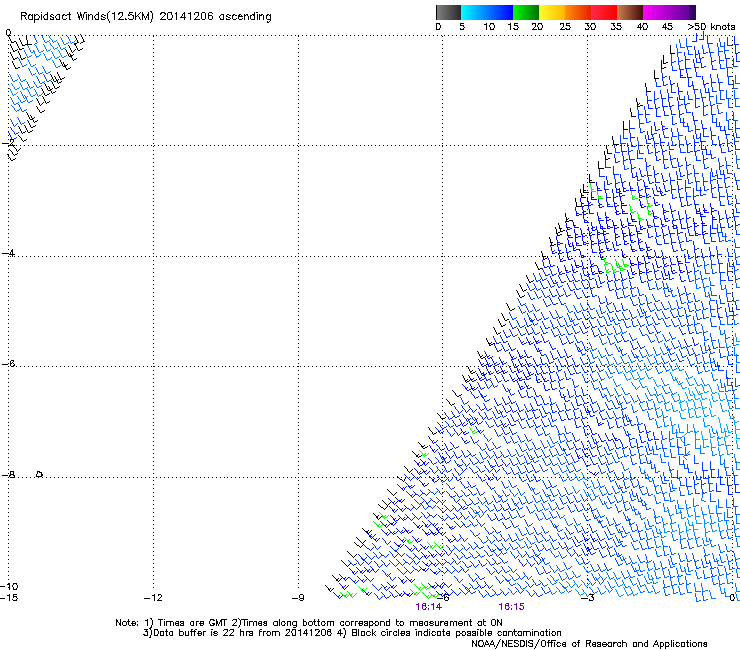The height and width of the screenshot is (650, 740).
Task: Select the red 30–35 knots color segment
Action: coord(604,12)
